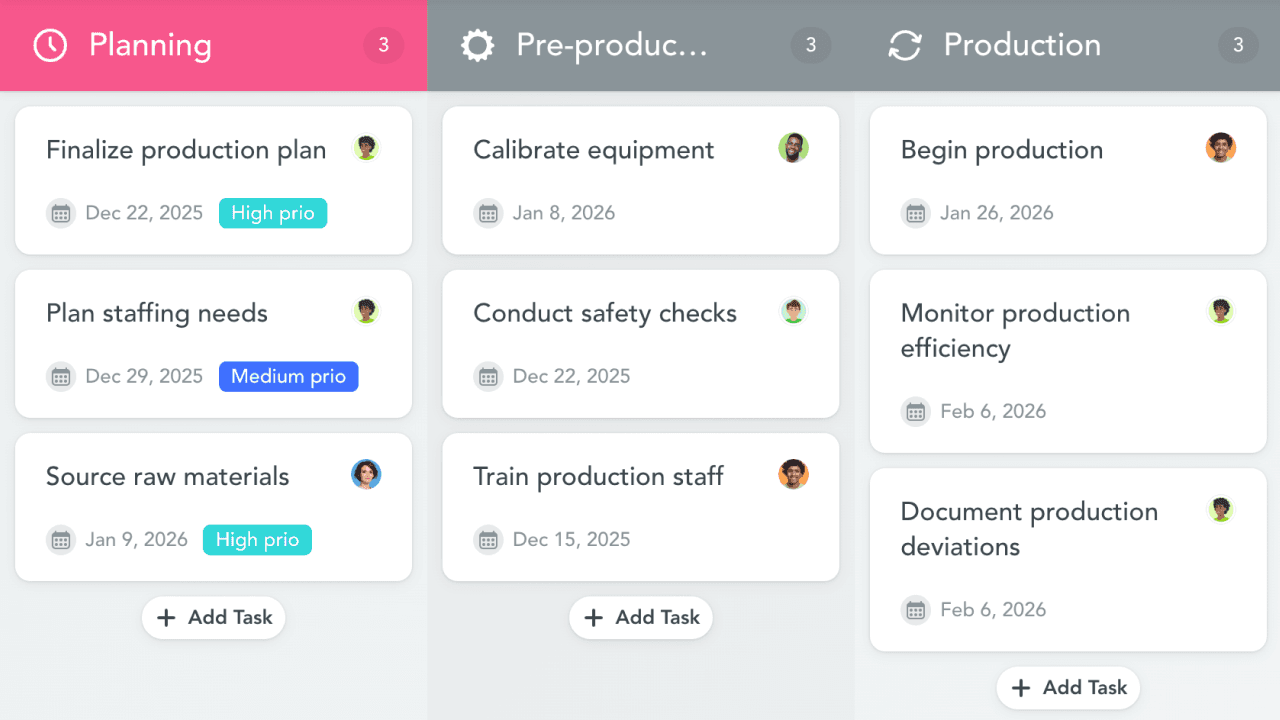The image size is (1280, 720).
Task: Click assignee avatar on Conduct safety checks
Action: point(793,311)
